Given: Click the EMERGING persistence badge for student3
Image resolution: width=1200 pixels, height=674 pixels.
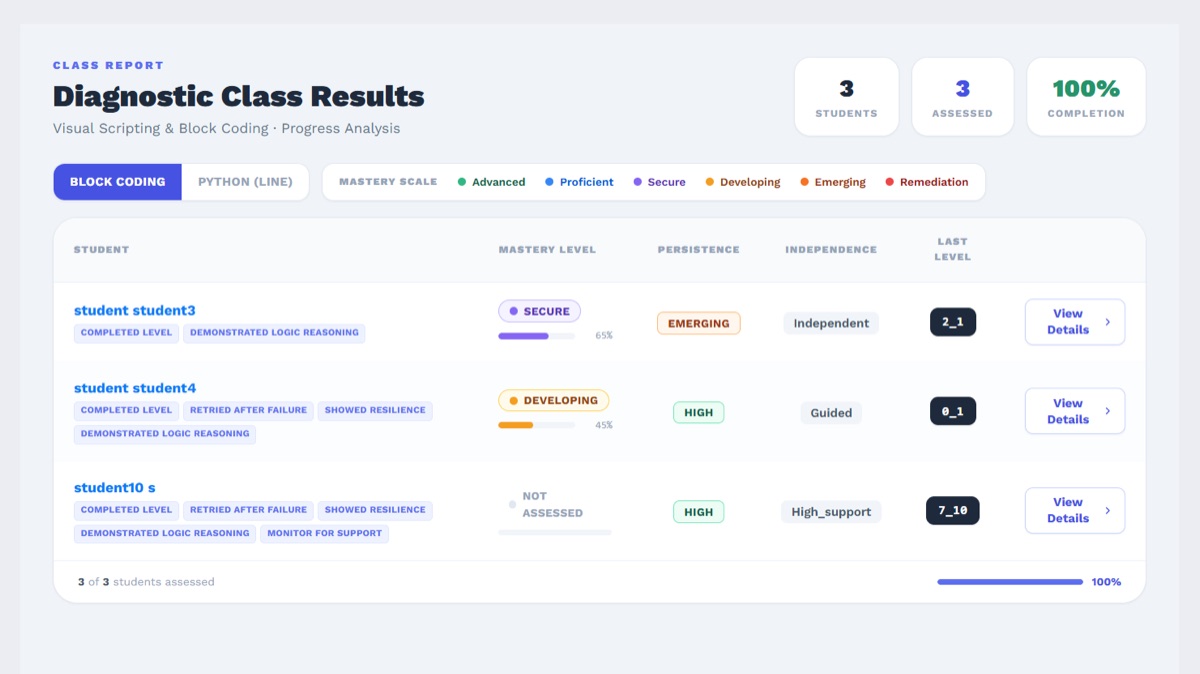Looking at the screenshot, I should point(699,323).
